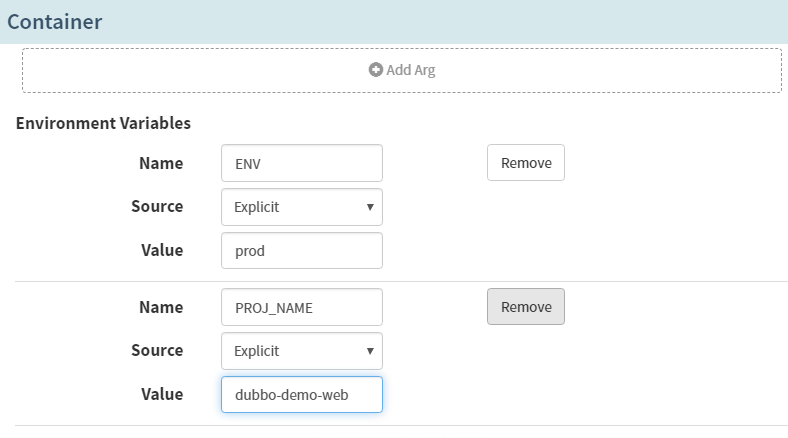Focus the Name field containing ENV
Screen dimensions: 788x438
click(x=301, y=163)
